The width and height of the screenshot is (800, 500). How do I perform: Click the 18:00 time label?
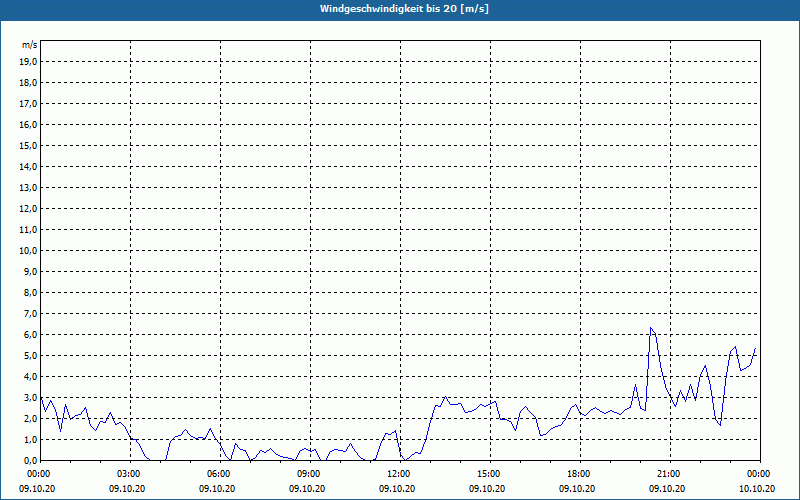pyautogui.click(x=580, y=474)
